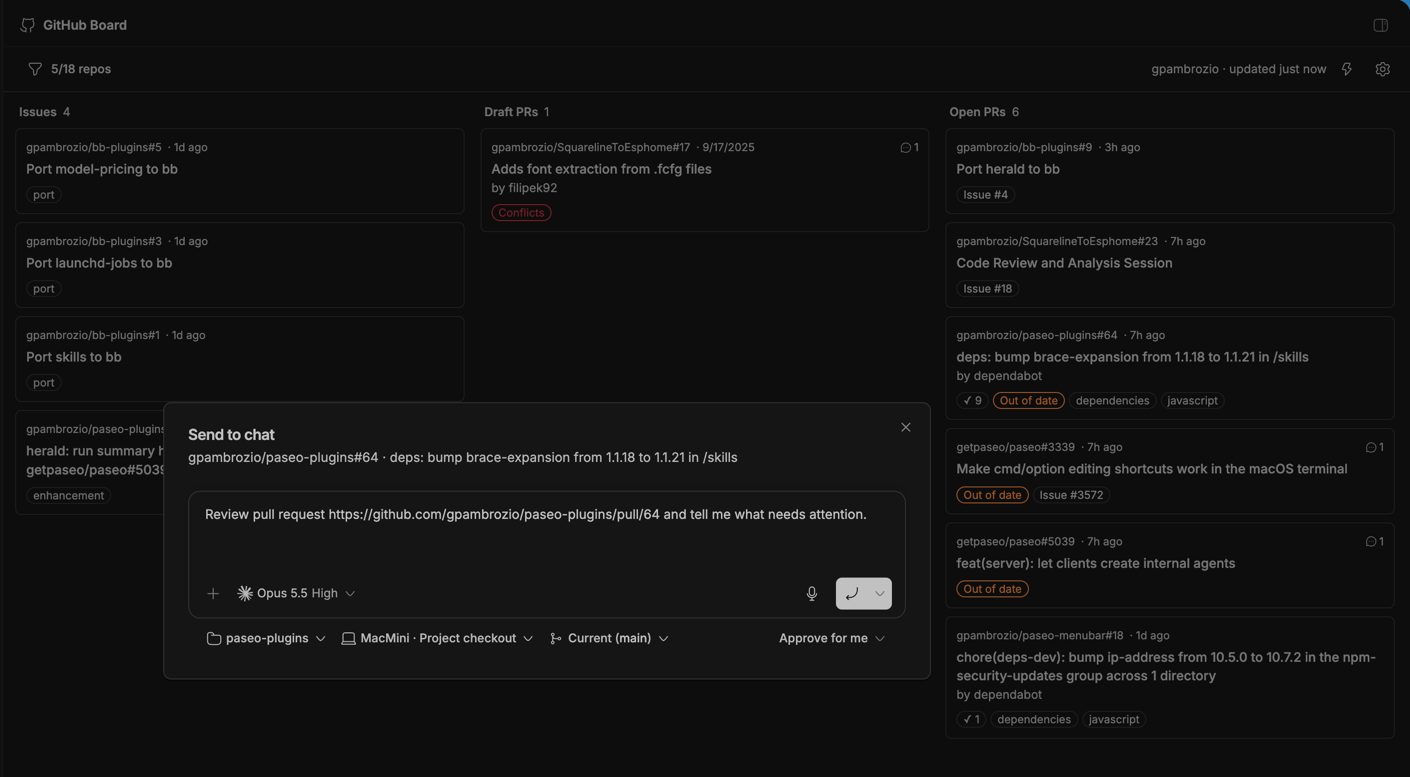Open MacMini Project checkout dropdown

437,639
